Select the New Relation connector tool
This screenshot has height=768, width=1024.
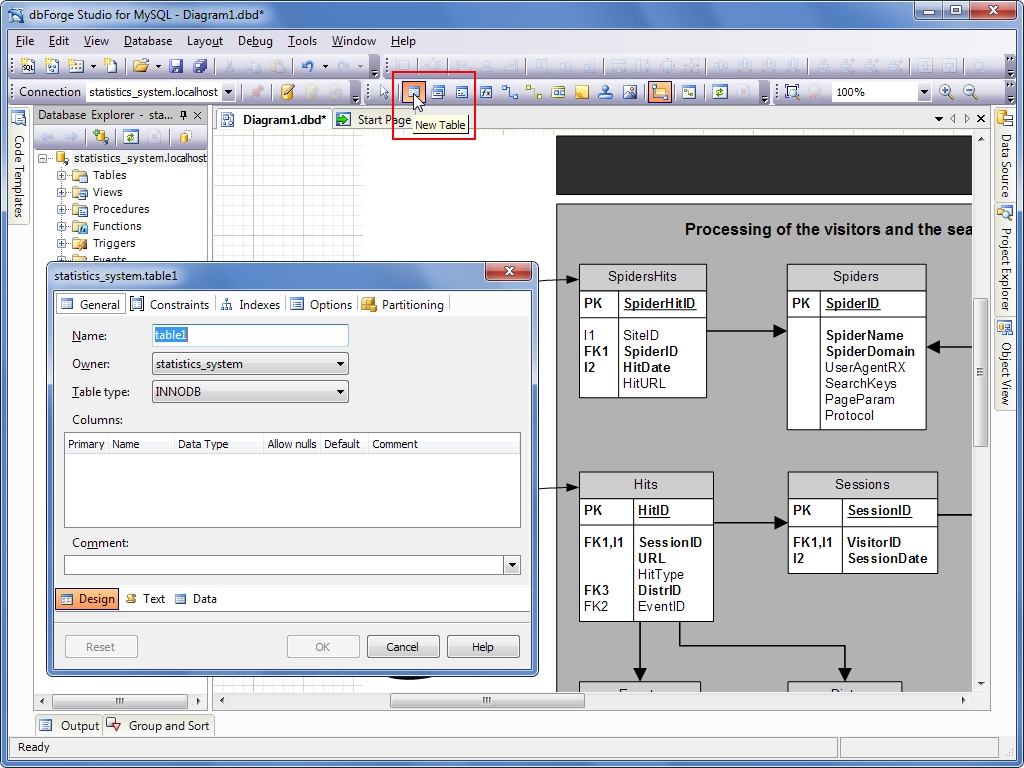pos(510,92)
